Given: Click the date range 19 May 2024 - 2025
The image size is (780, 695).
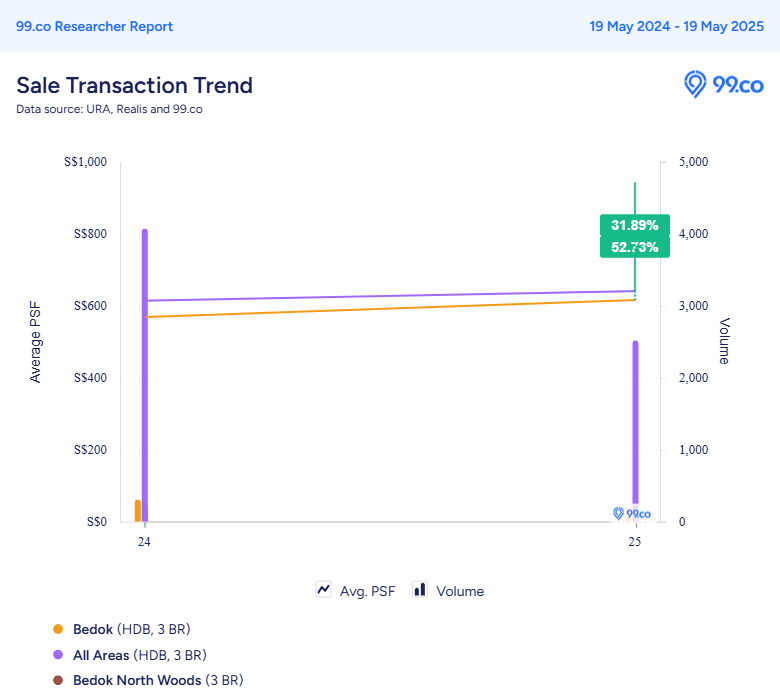Looking at the screenshot, I should point(677,26).
